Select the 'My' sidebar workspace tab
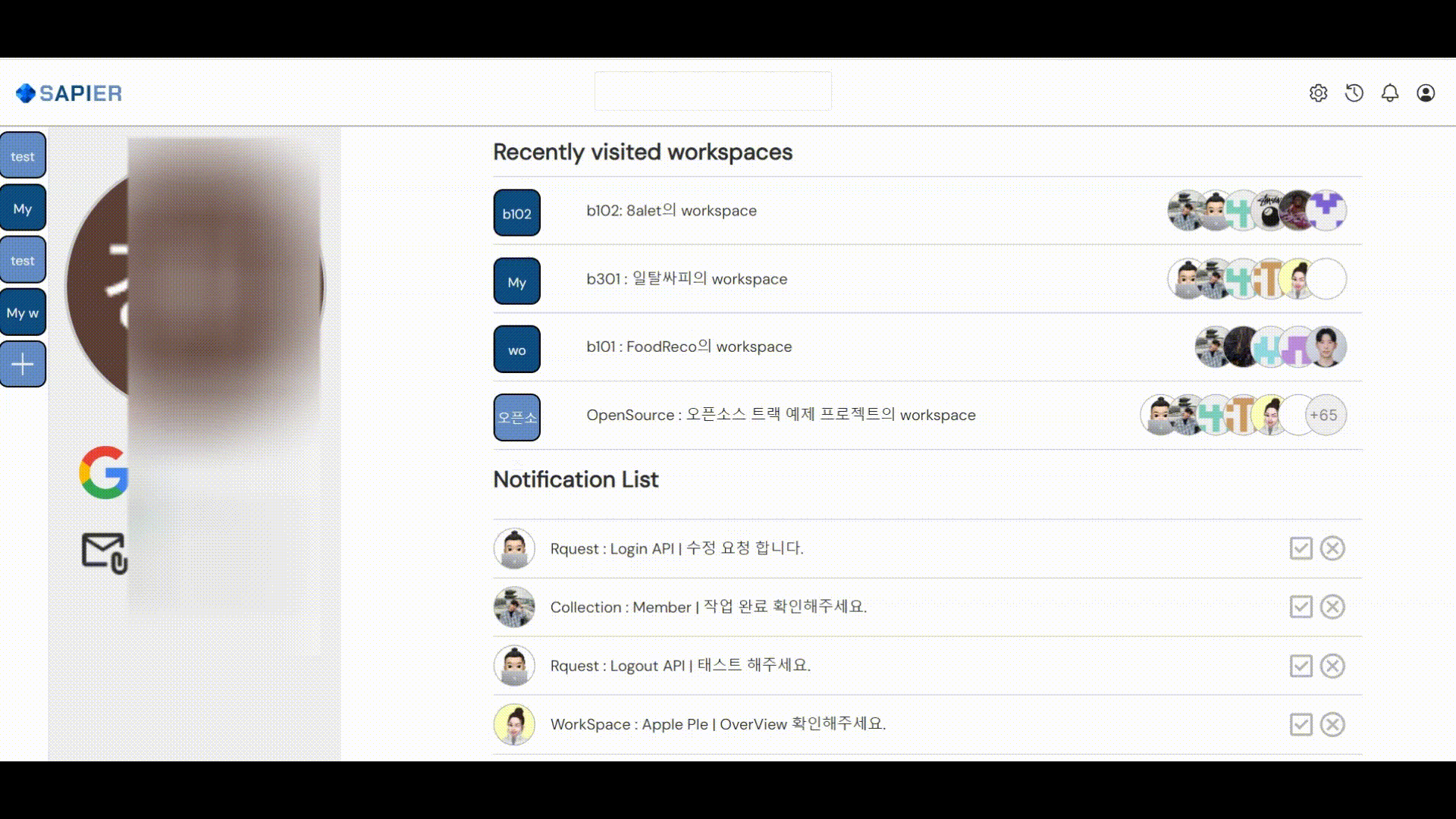 23,209
